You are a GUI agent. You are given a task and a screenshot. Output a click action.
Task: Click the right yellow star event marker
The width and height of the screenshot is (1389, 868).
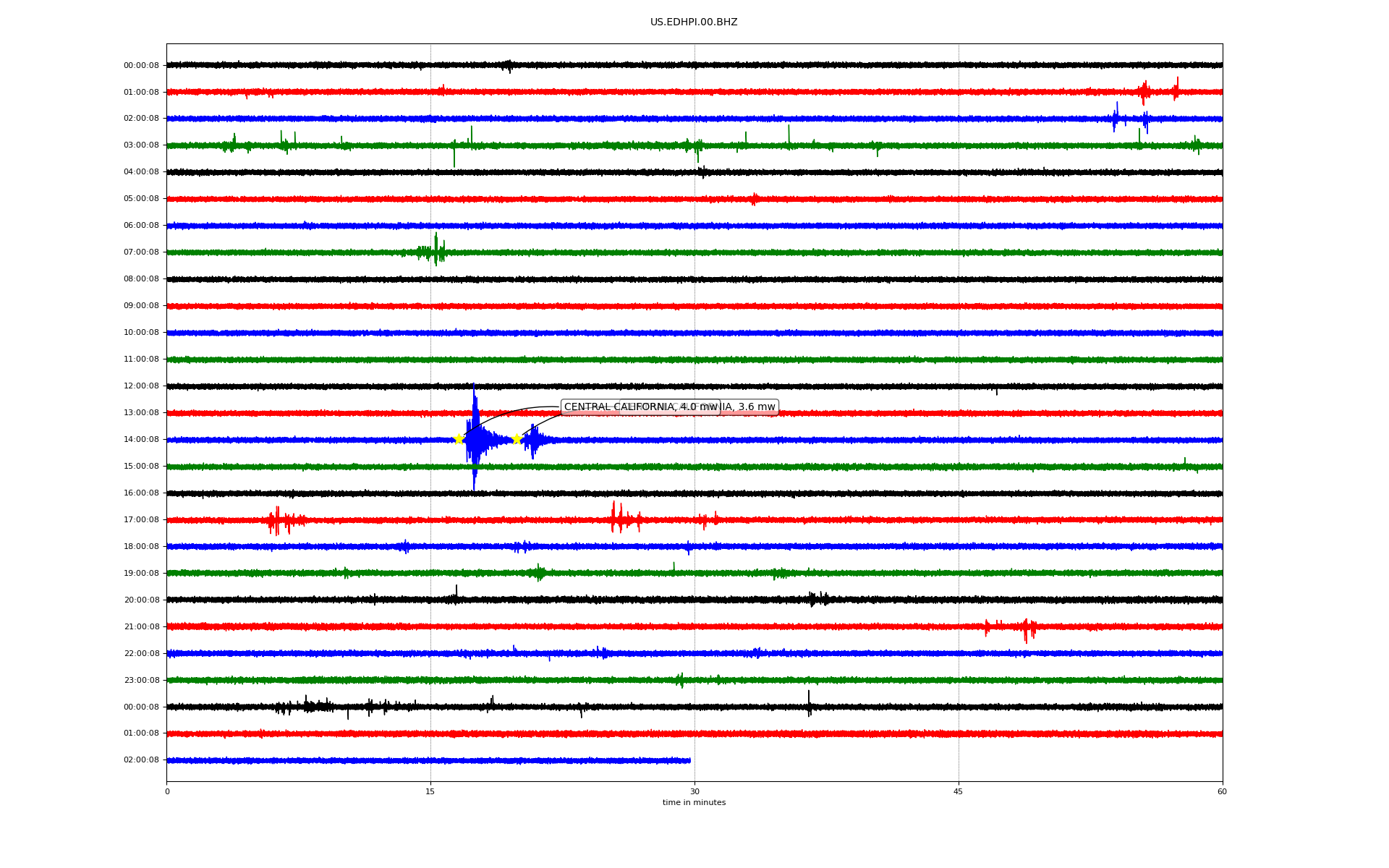(x=517, y=439)
